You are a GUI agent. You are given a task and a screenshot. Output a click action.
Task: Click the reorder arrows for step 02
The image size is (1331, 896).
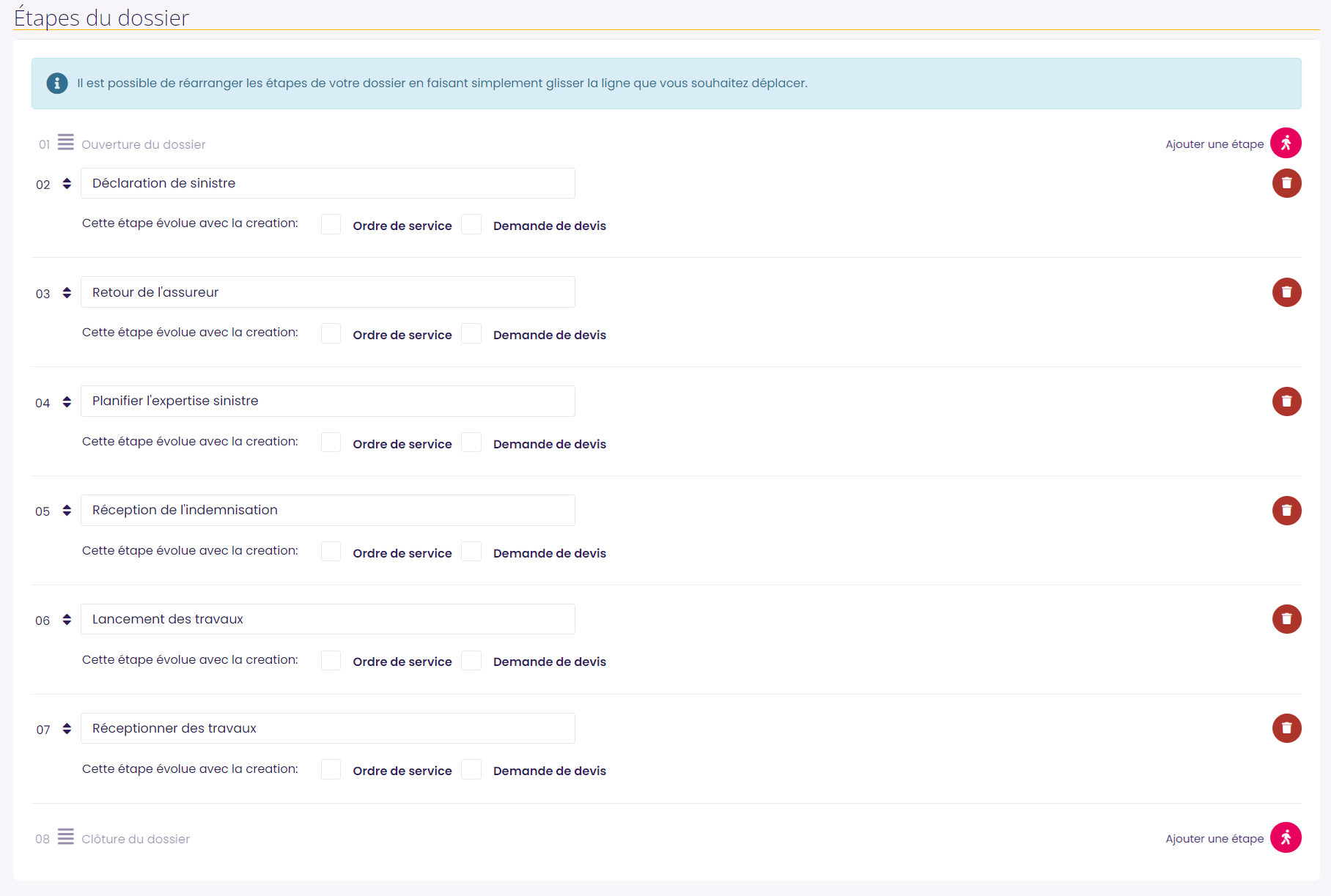pyautogui.click(x=67, y=184)
